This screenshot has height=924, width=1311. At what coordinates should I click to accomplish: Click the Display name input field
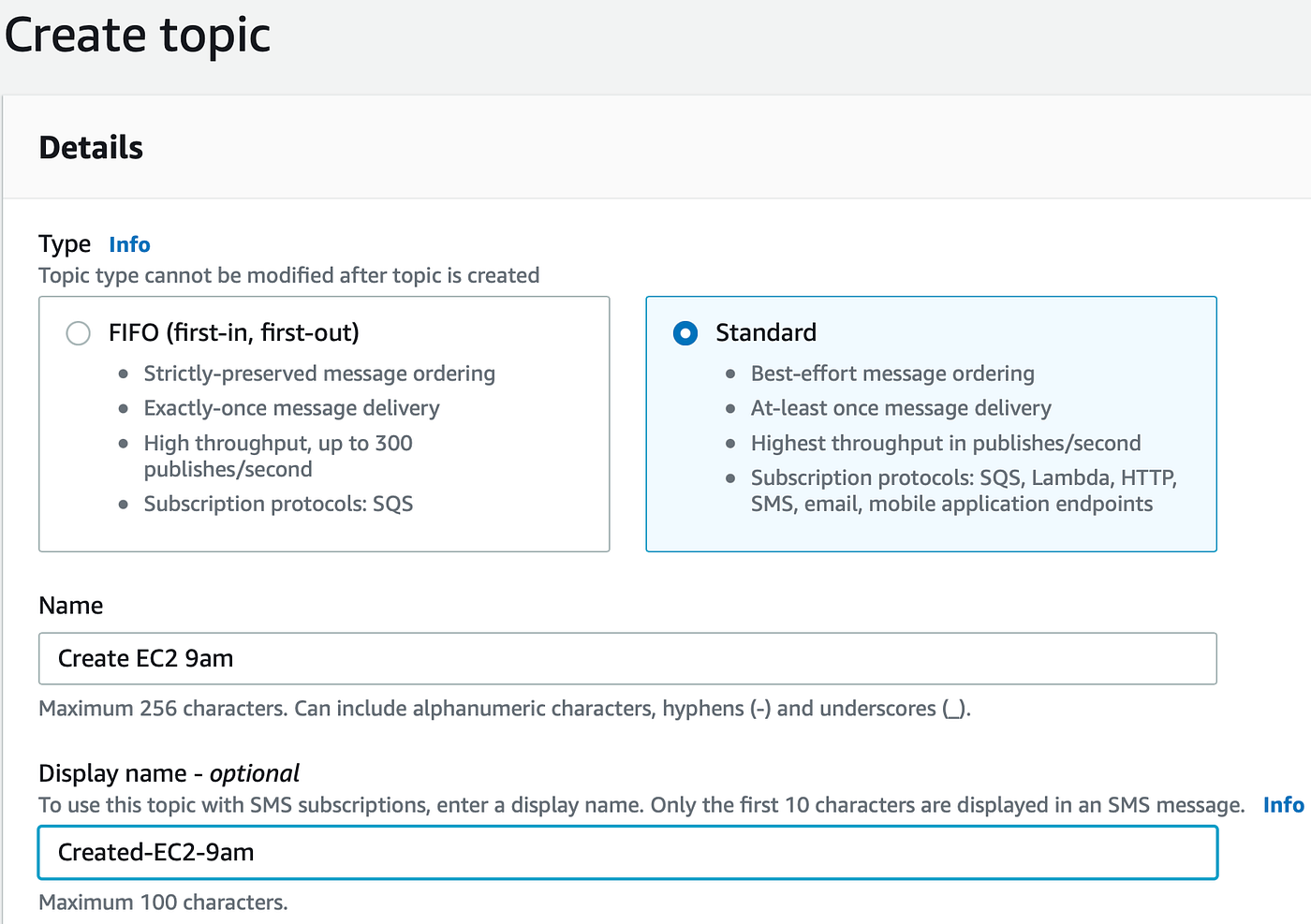click(627, 852)
